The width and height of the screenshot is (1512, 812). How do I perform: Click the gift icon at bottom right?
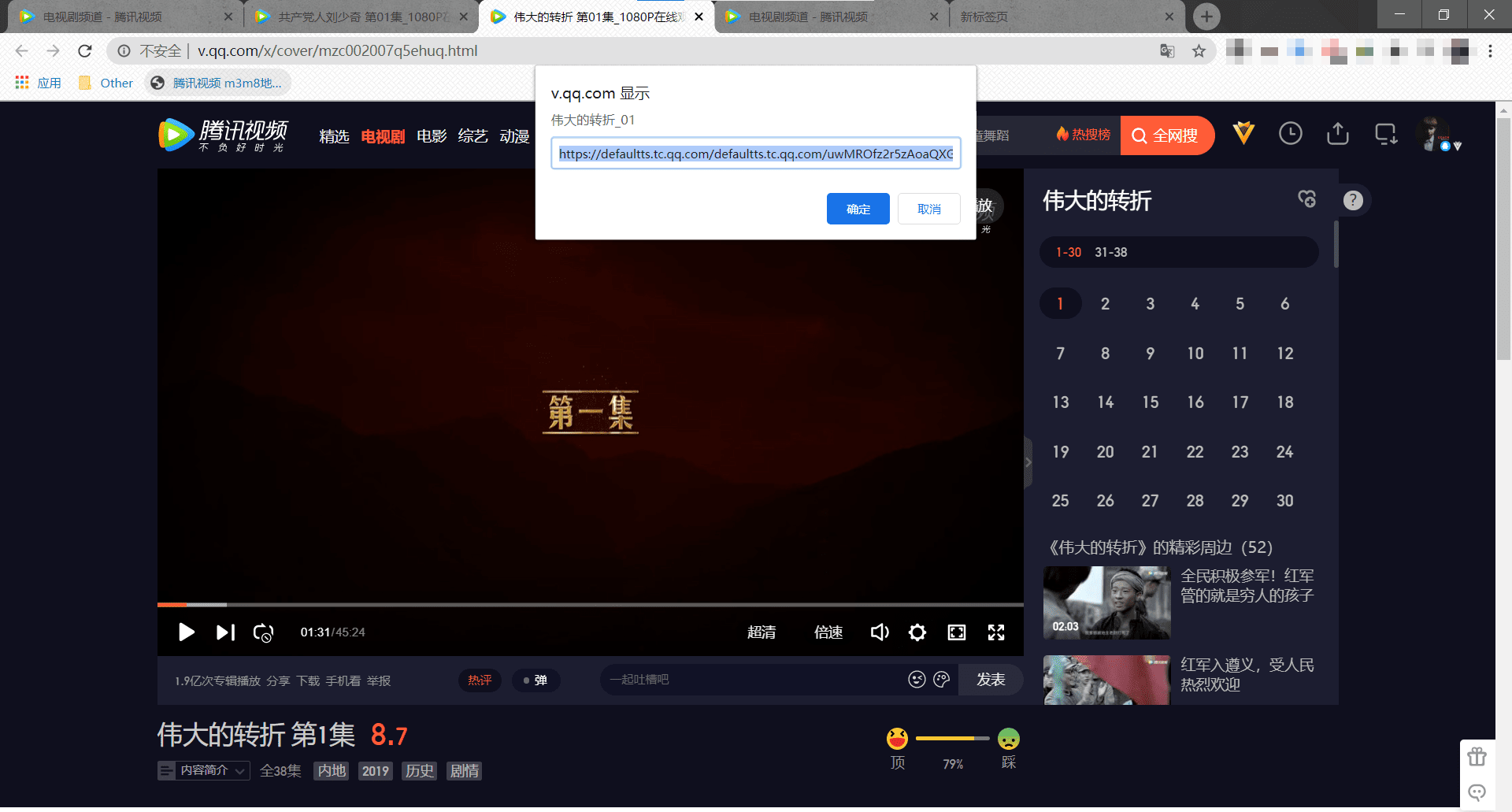point(1477,757)
